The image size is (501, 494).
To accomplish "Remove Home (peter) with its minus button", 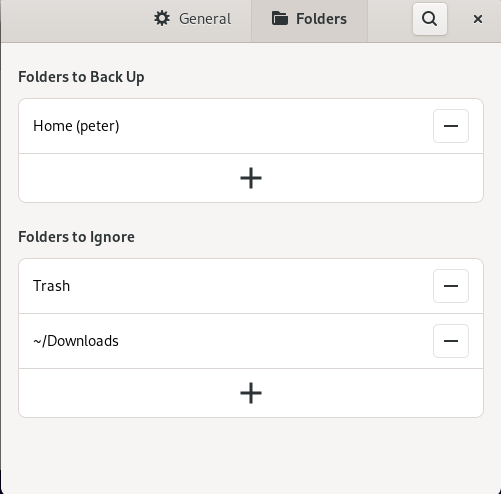I will click(451, 126).
